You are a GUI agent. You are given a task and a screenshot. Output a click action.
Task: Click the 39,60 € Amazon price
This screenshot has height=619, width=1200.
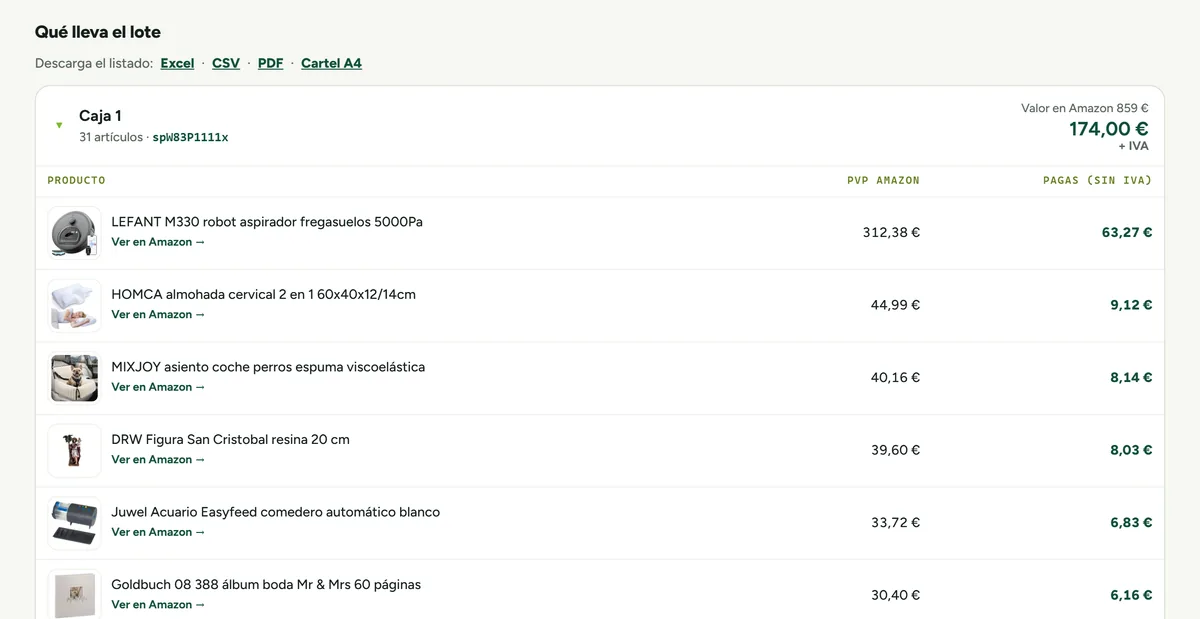coord(895,450)
